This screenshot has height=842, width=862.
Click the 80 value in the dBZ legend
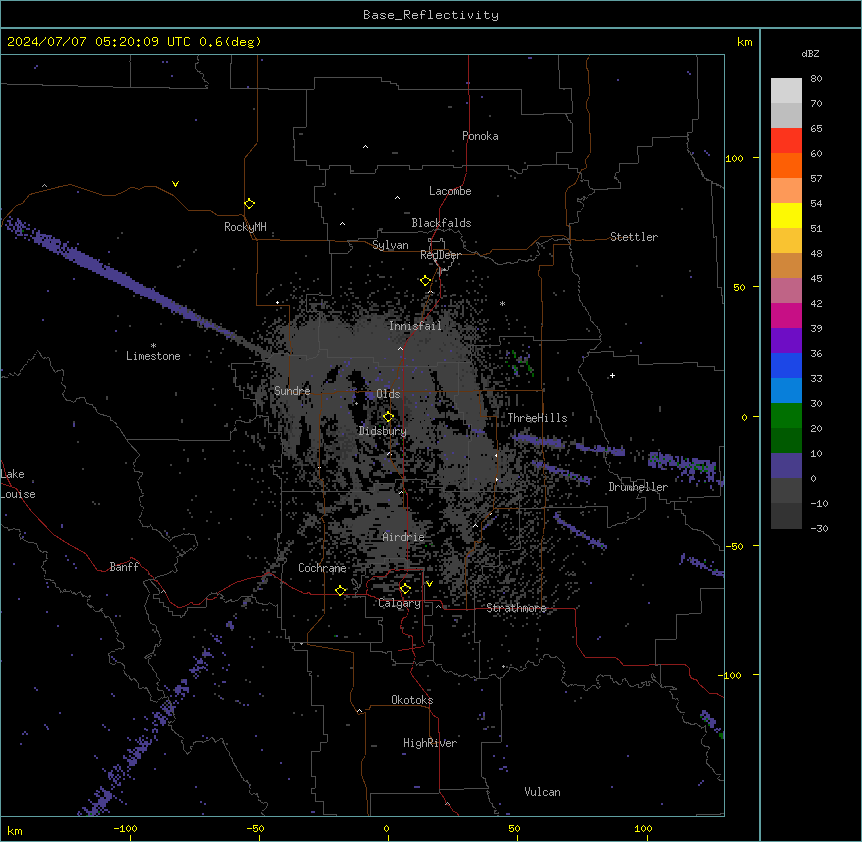(x=816, y=79)
